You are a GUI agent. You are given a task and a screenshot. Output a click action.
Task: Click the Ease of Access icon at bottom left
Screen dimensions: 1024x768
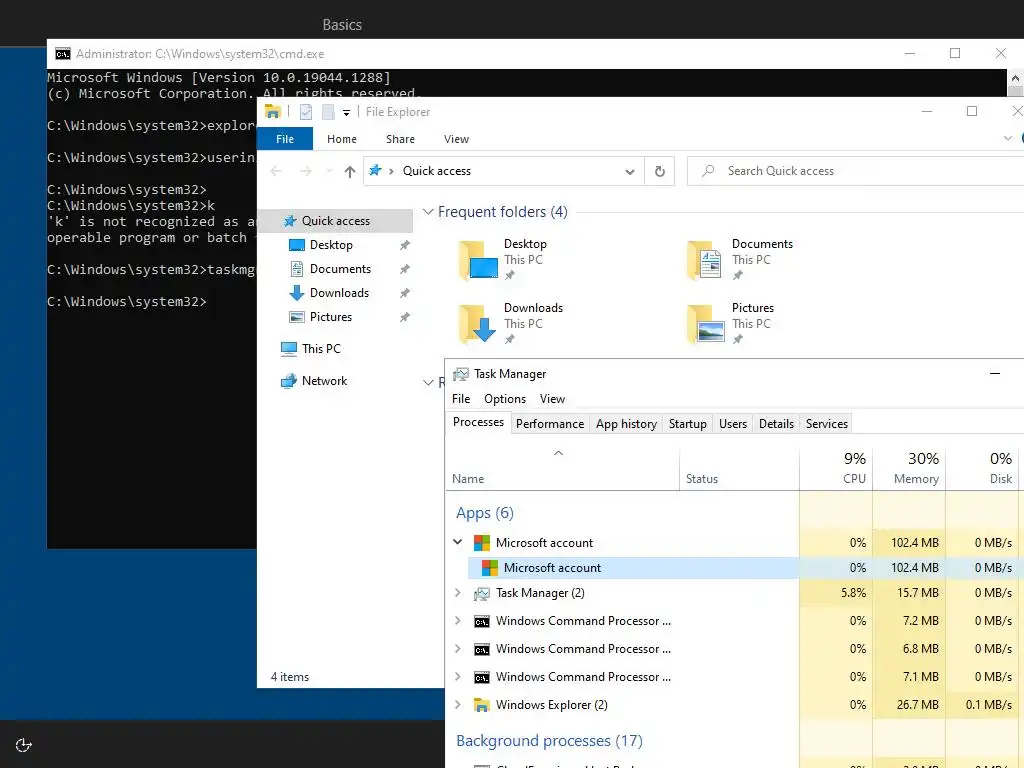pyautogui.click(x=24, y=745)
